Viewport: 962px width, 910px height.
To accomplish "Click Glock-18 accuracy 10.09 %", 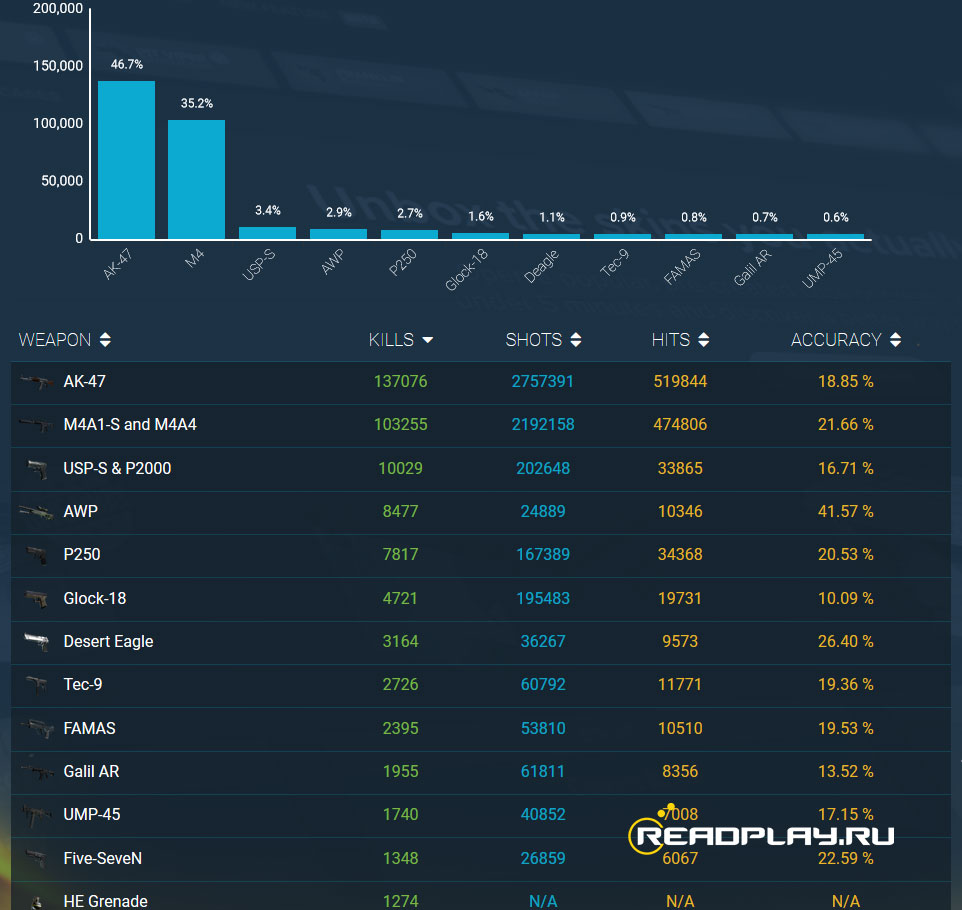I will [x=845, y=599].
